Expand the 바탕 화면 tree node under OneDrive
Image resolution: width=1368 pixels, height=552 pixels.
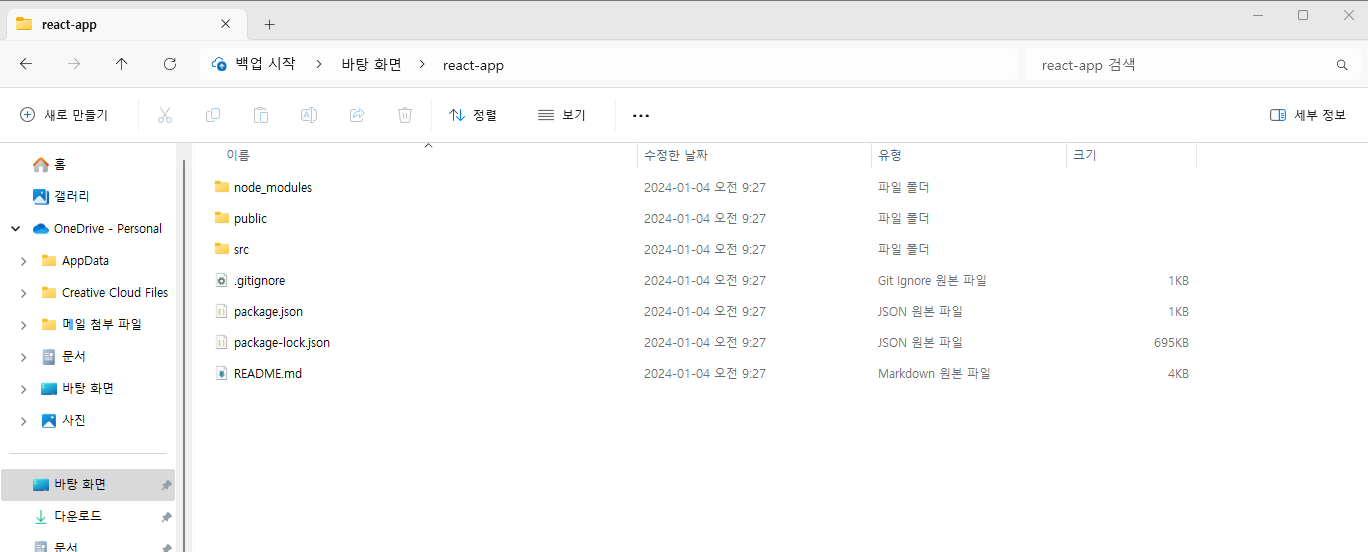point(24,388)
